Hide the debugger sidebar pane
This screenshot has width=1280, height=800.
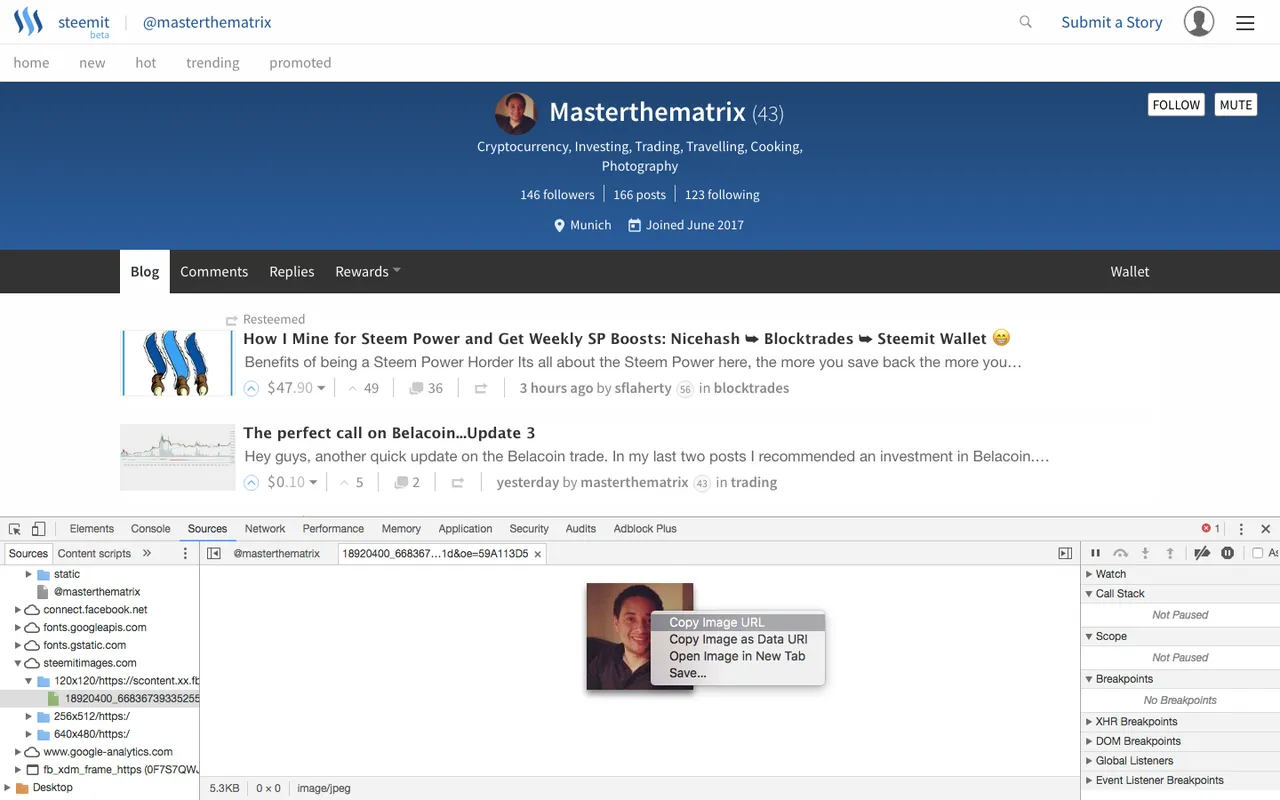tap(1065, 553)
